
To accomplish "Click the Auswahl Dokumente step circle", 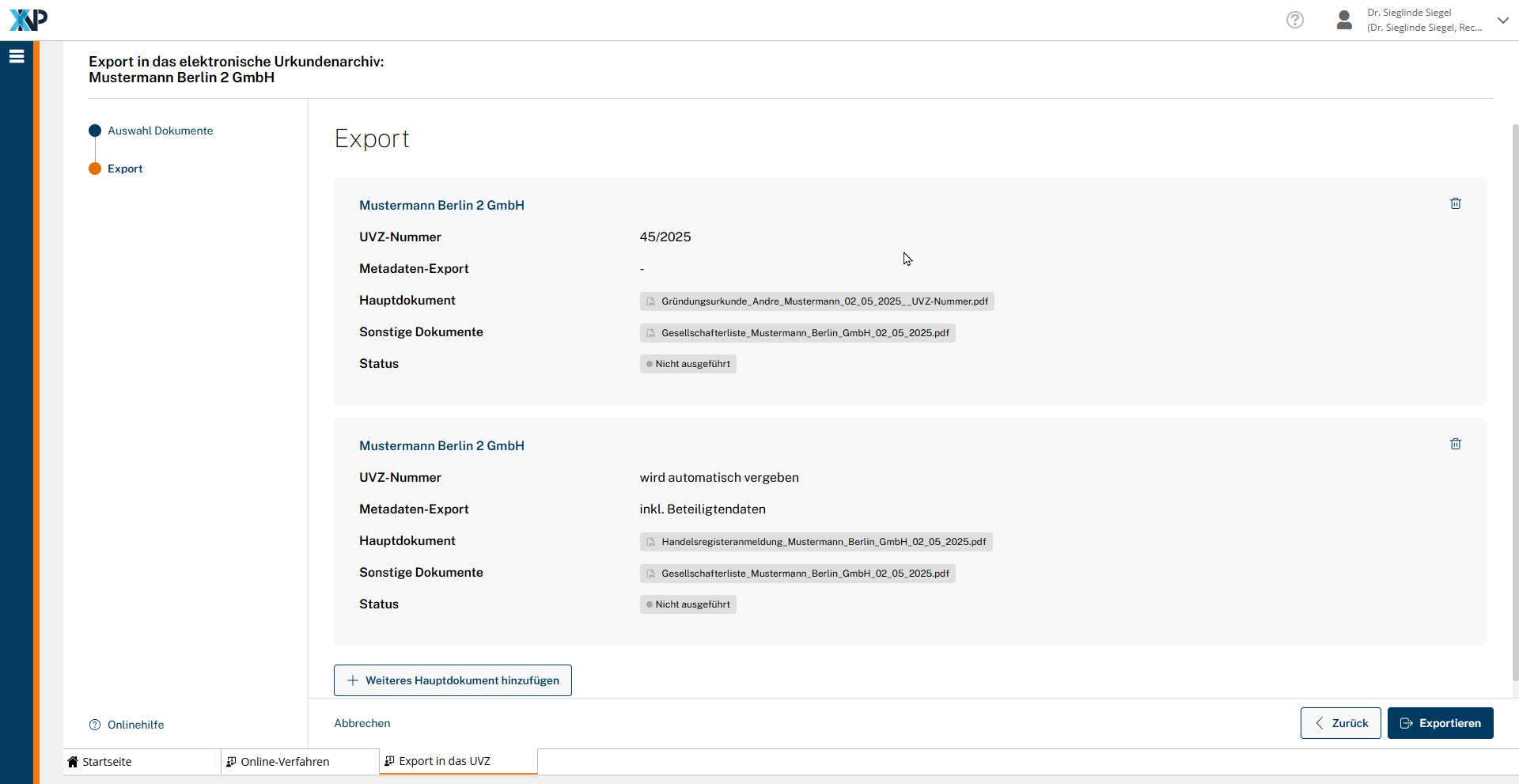I will pyautogui.click(x=95, y=131).
